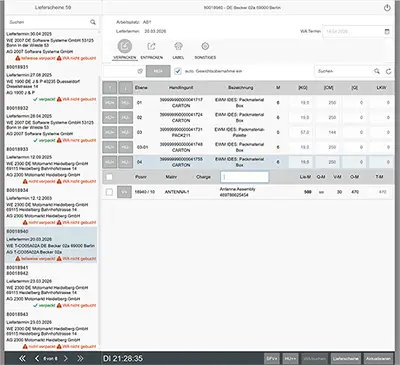Click value help icon in packaging field

tap(140, 71)
